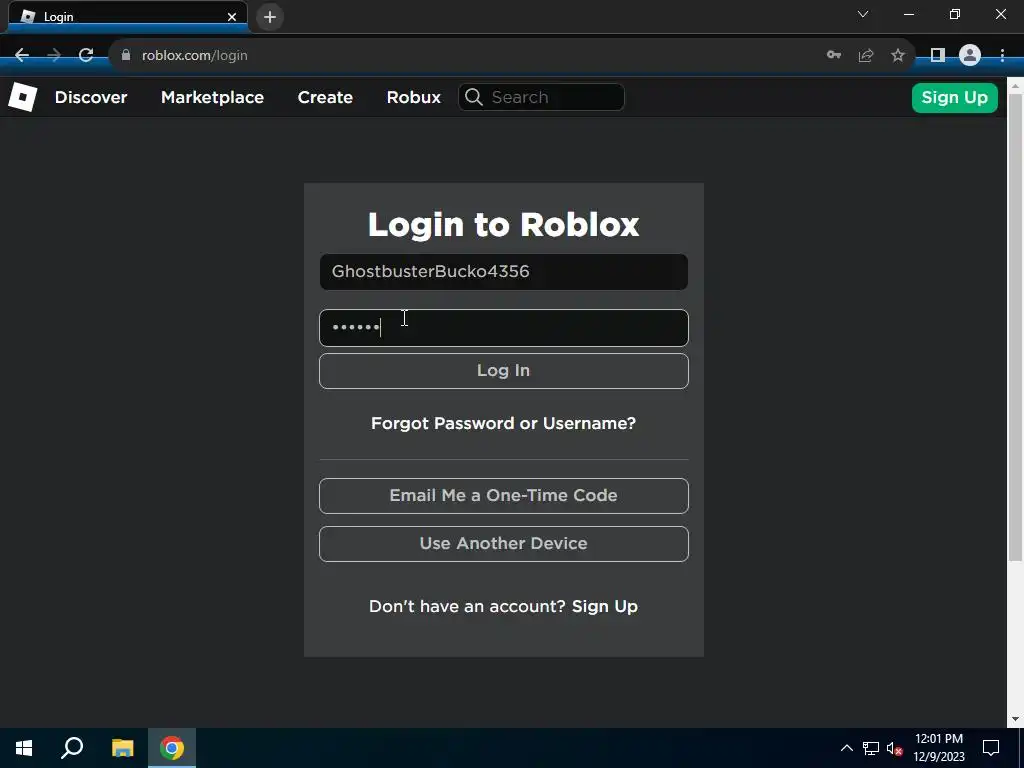Open network status tray icon
This screenshot has height=768, width=1024.
pyautogui.click(x=871, y=748)
